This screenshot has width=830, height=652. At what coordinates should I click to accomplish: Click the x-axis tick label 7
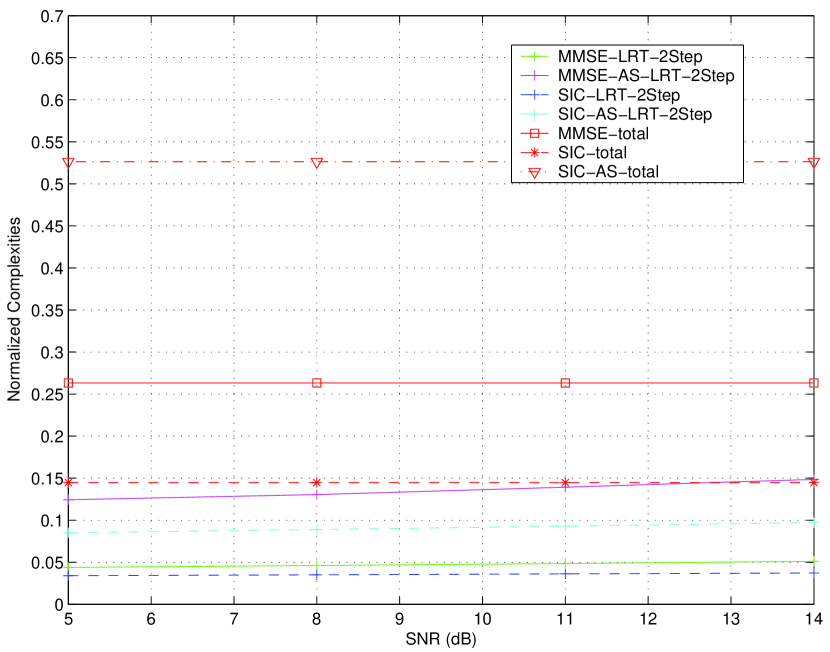coord(234,618)
